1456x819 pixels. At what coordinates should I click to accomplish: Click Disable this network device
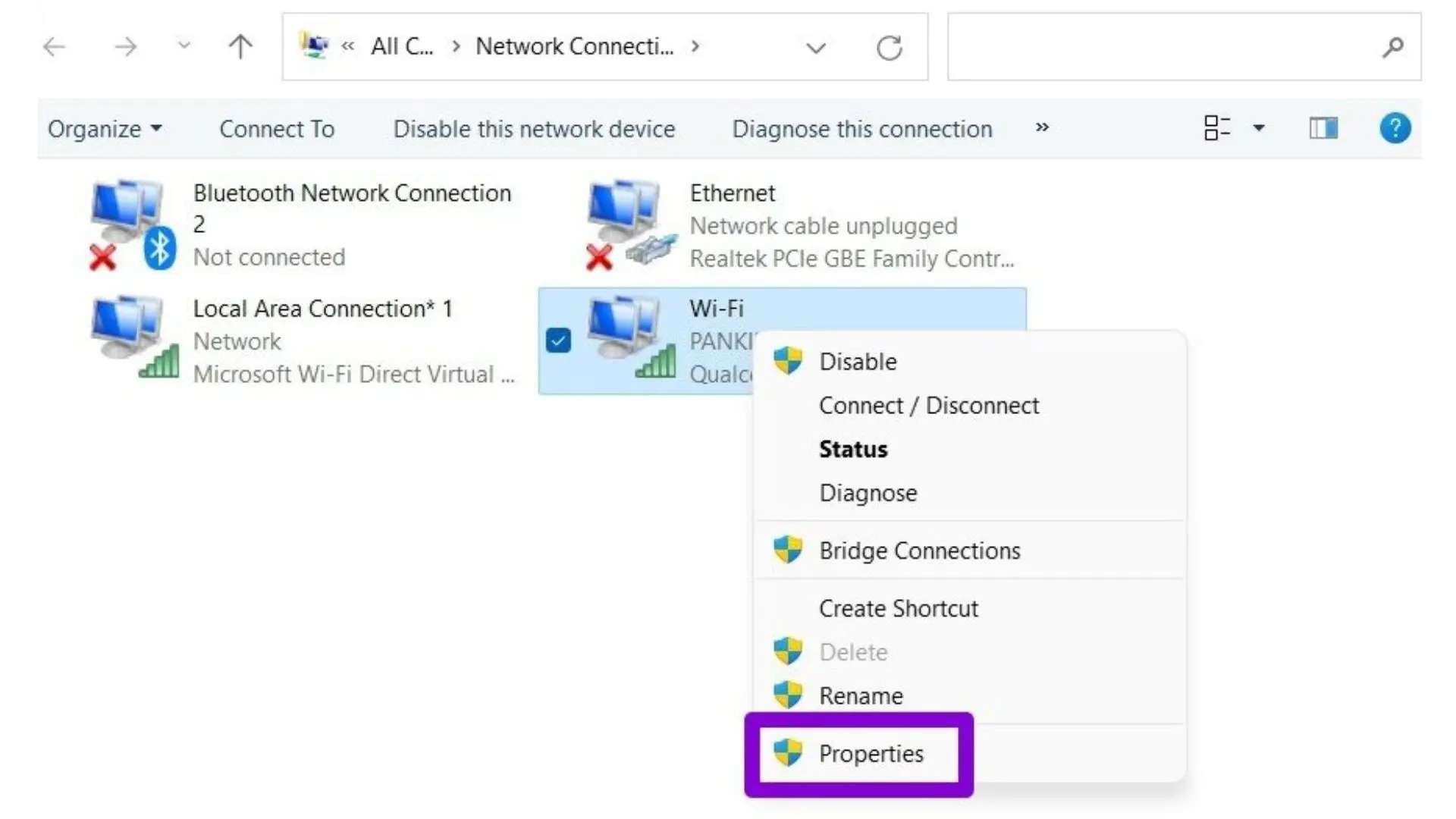click(x=534, y=129)
